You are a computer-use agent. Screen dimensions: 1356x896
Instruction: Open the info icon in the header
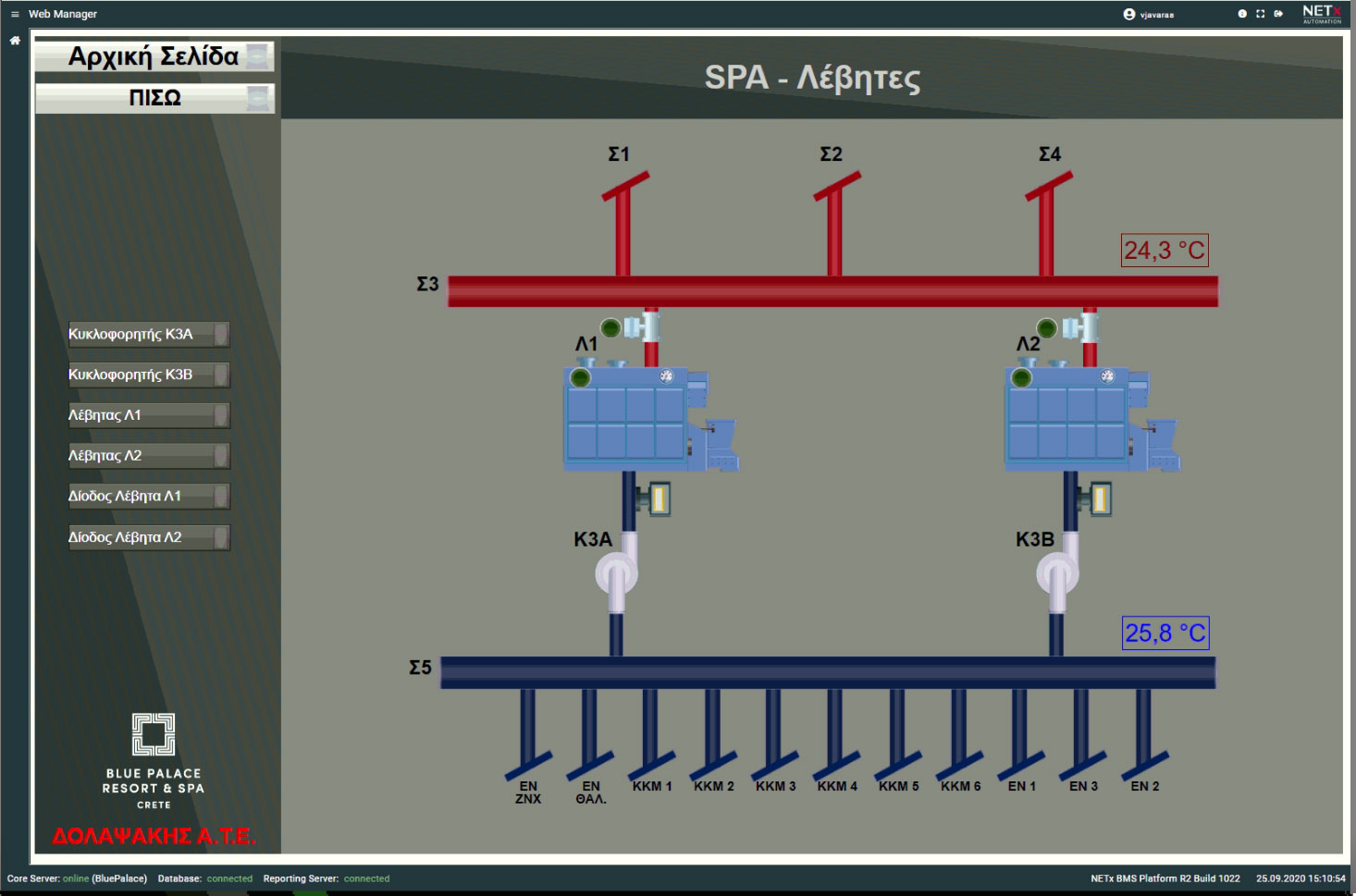1242,14
